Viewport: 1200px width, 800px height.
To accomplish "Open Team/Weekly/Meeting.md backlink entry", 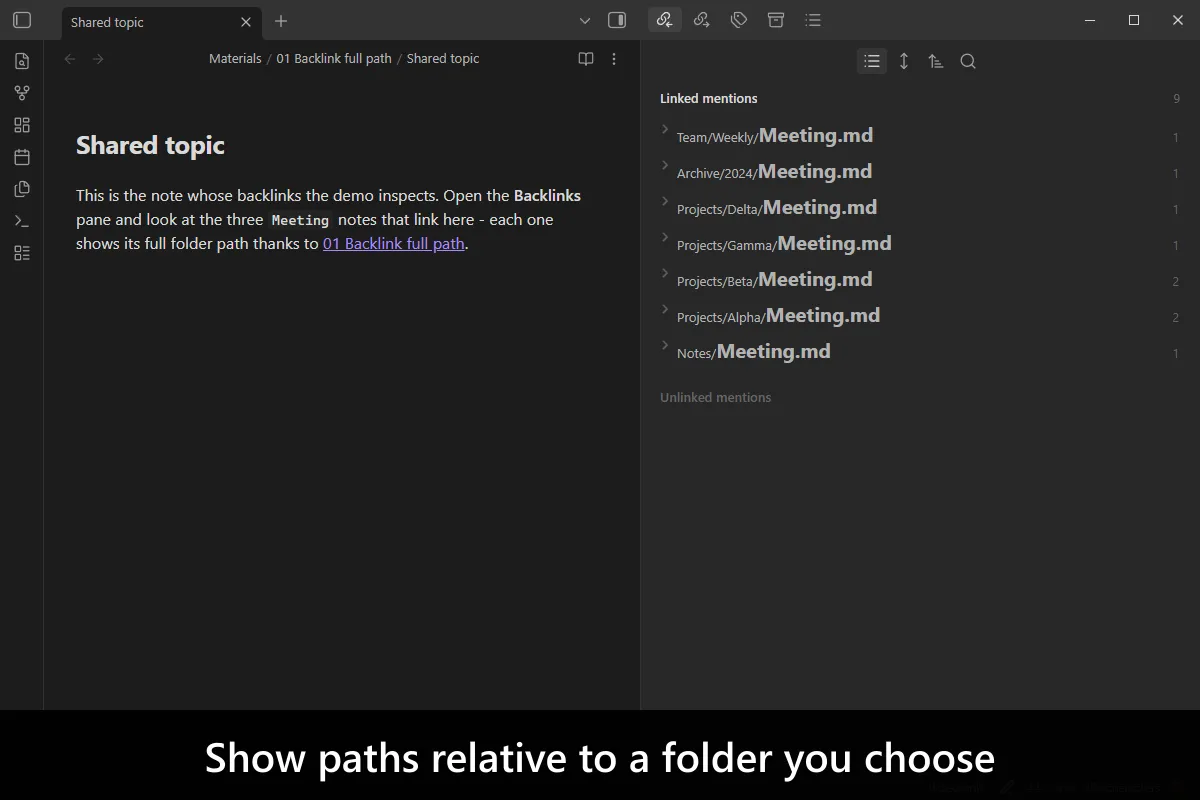I will coord(775,136).
